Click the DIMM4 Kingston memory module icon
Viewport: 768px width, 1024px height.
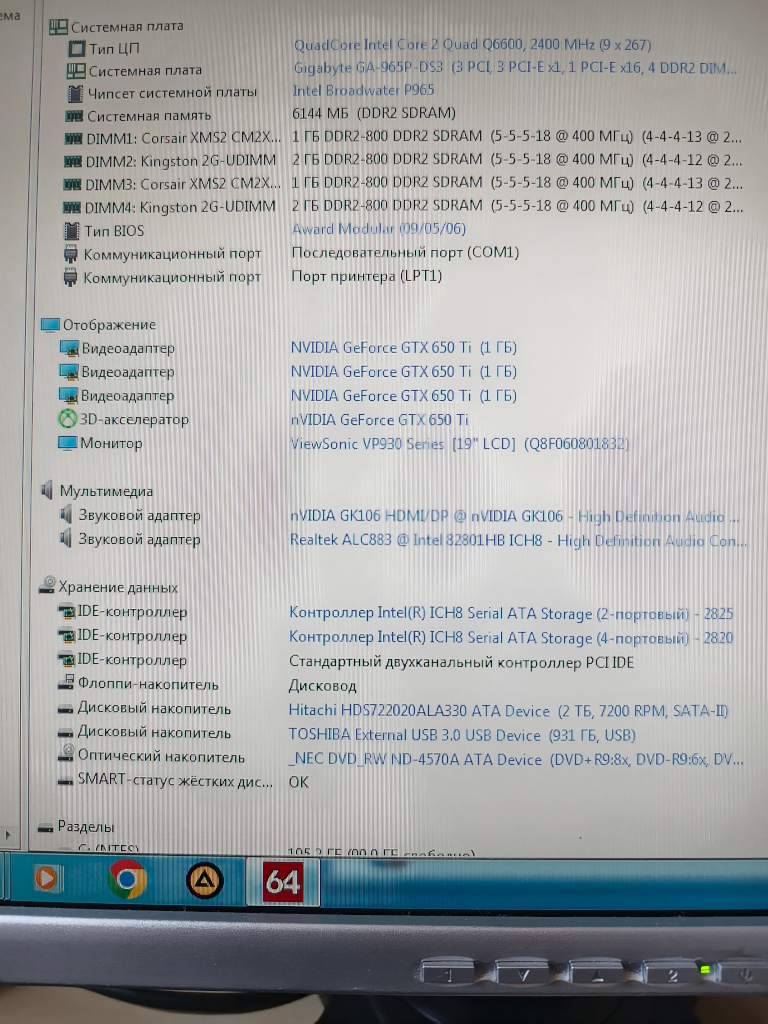tap(71, 208)
